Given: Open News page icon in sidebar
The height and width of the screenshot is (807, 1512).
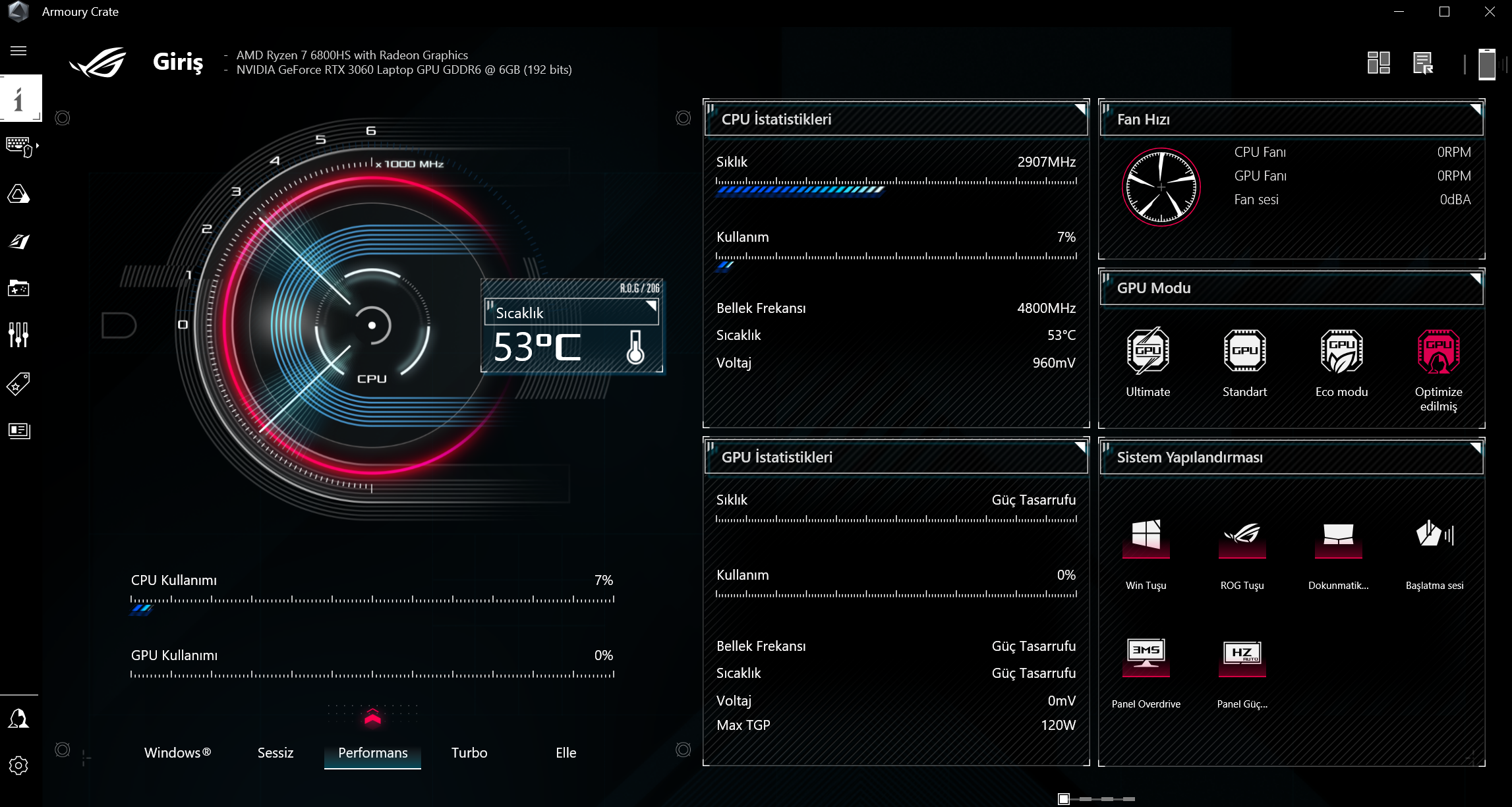Looking at the screenshot, I should [x=18, y=430].
